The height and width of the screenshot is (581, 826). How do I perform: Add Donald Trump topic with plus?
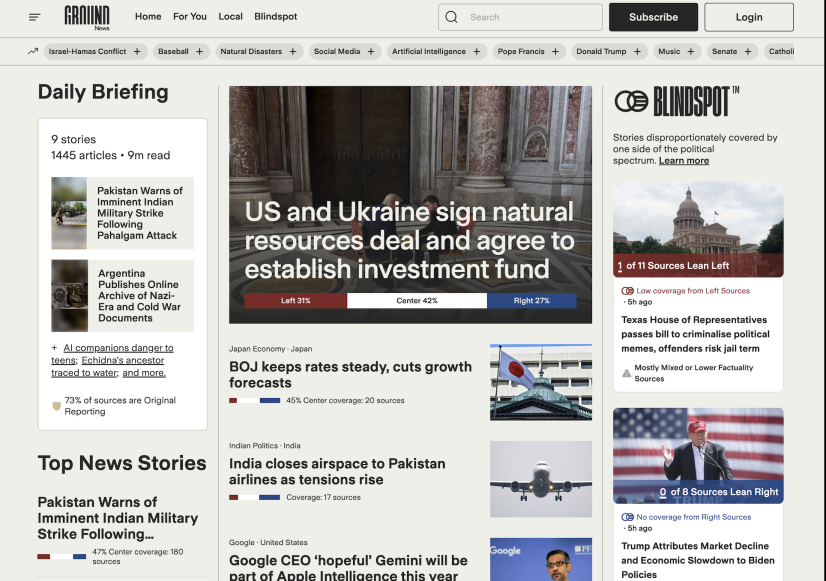coord(637,52)
